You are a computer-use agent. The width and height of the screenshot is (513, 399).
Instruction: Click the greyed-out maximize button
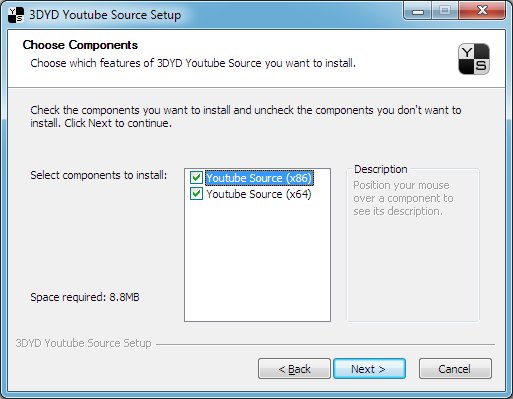pyautogui.click(x=445, y=11)
